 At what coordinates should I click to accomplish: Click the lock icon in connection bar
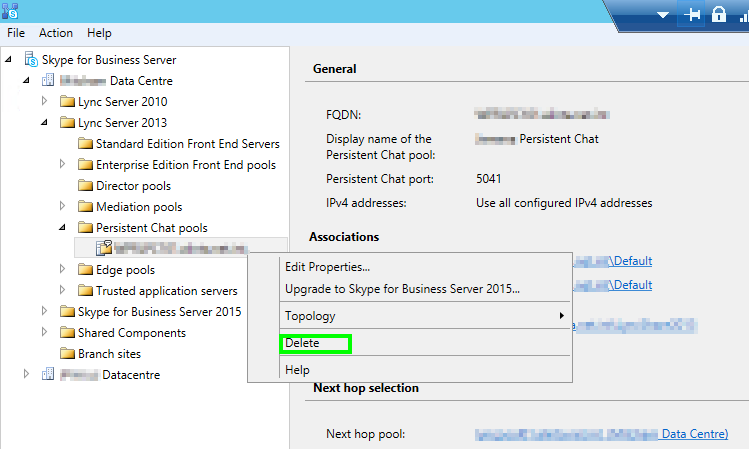coord(718,14)
